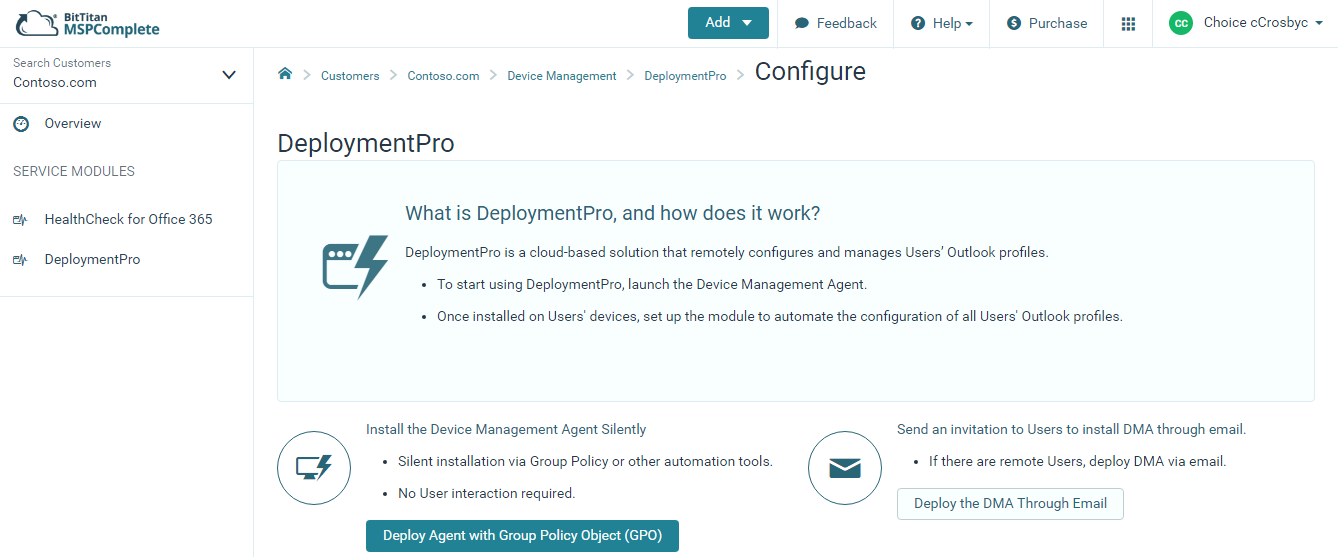This screenshot has height=557, width=1340.
Task: Go to Home via breadcrumb icon
Action: pyautogui.click(x=285, y=74)
